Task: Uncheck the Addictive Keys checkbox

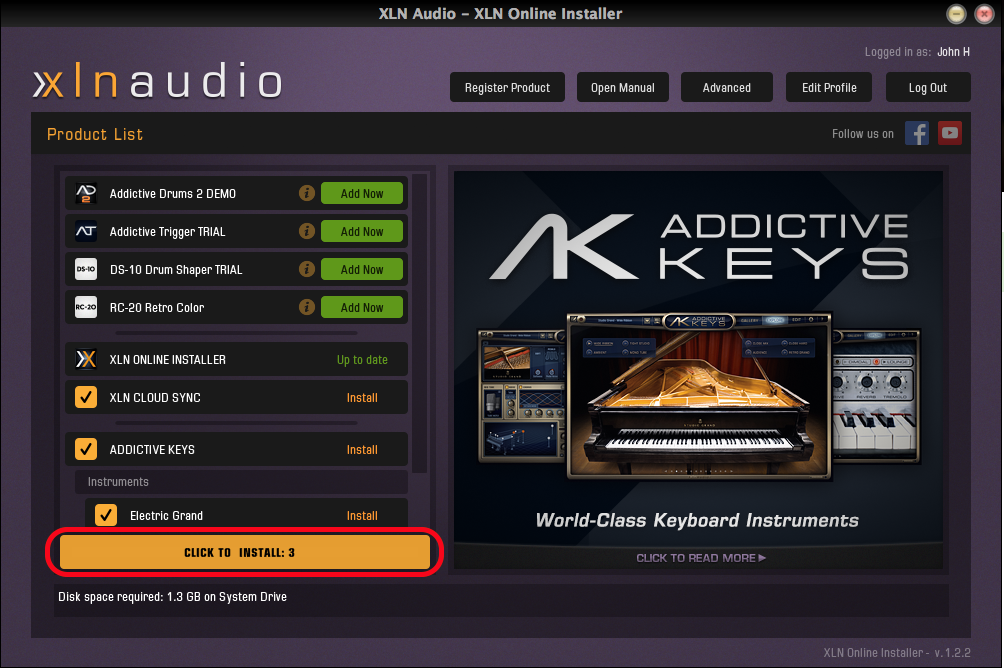Action: (86, 449)
